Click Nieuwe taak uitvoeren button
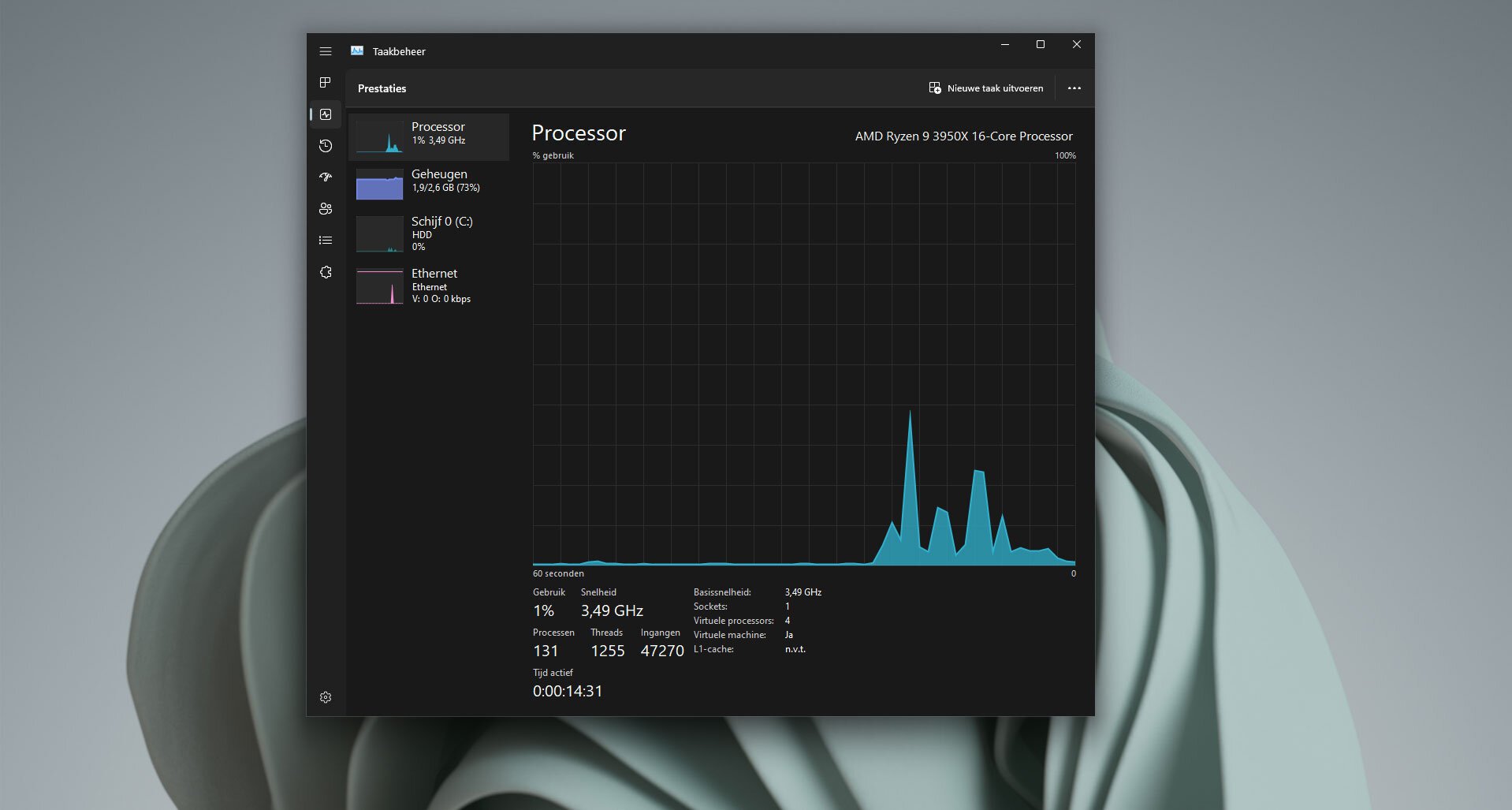1512x810 pixels. [x=985, y=88]
